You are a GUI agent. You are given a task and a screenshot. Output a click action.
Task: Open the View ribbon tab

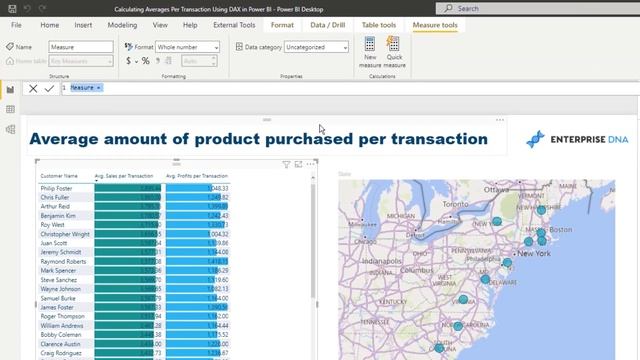coord(160,25)
